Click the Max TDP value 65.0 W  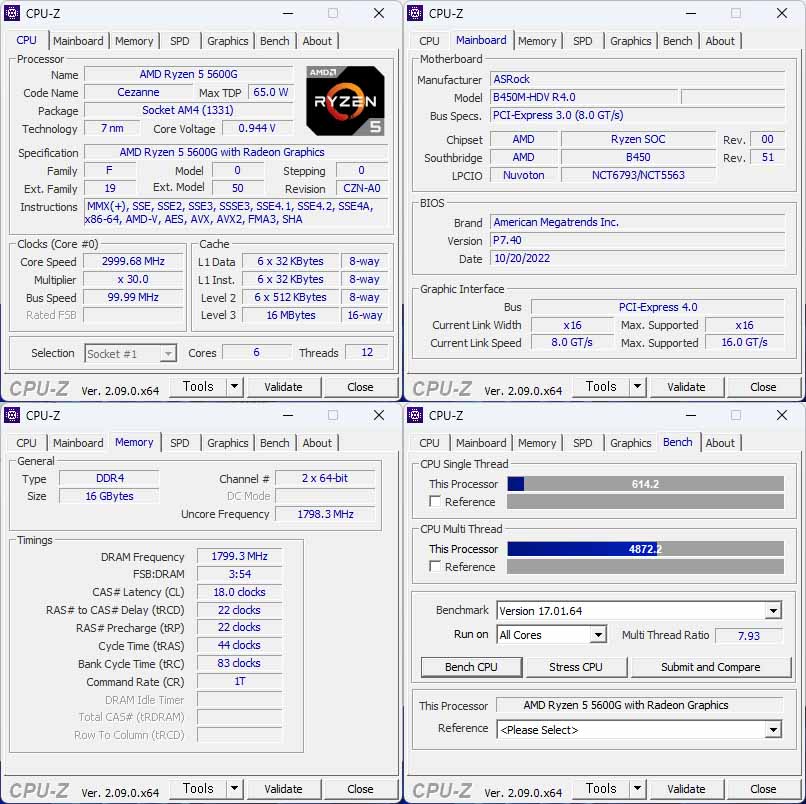click(270, 92)
